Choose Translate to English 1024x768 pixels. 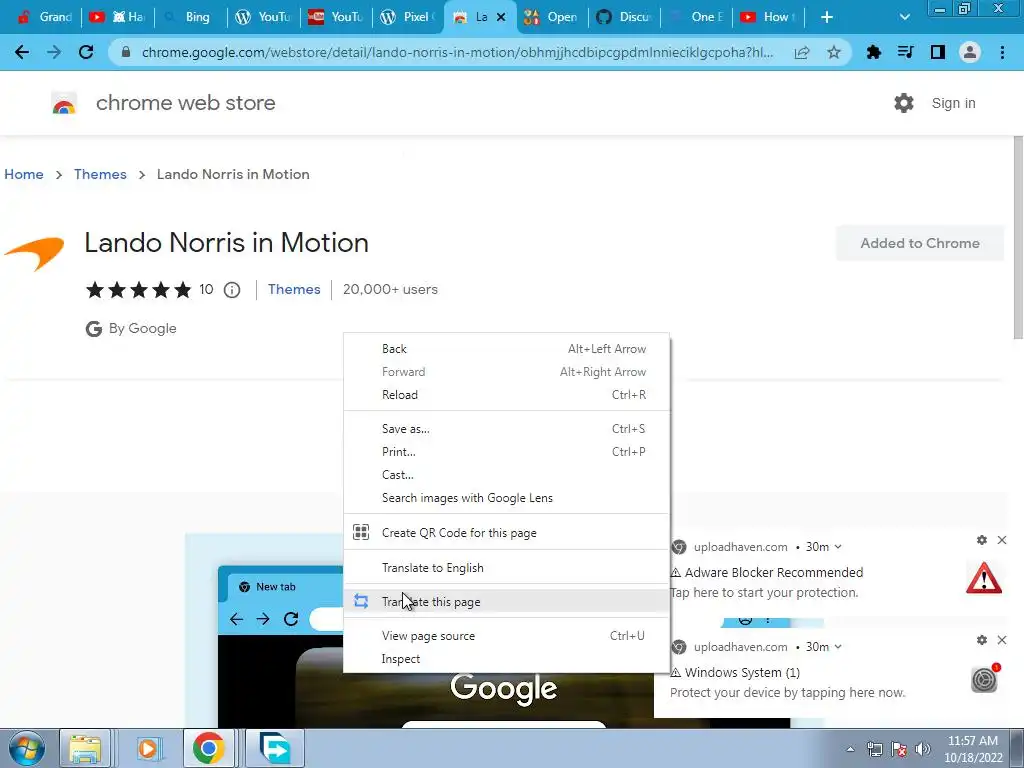506,568
